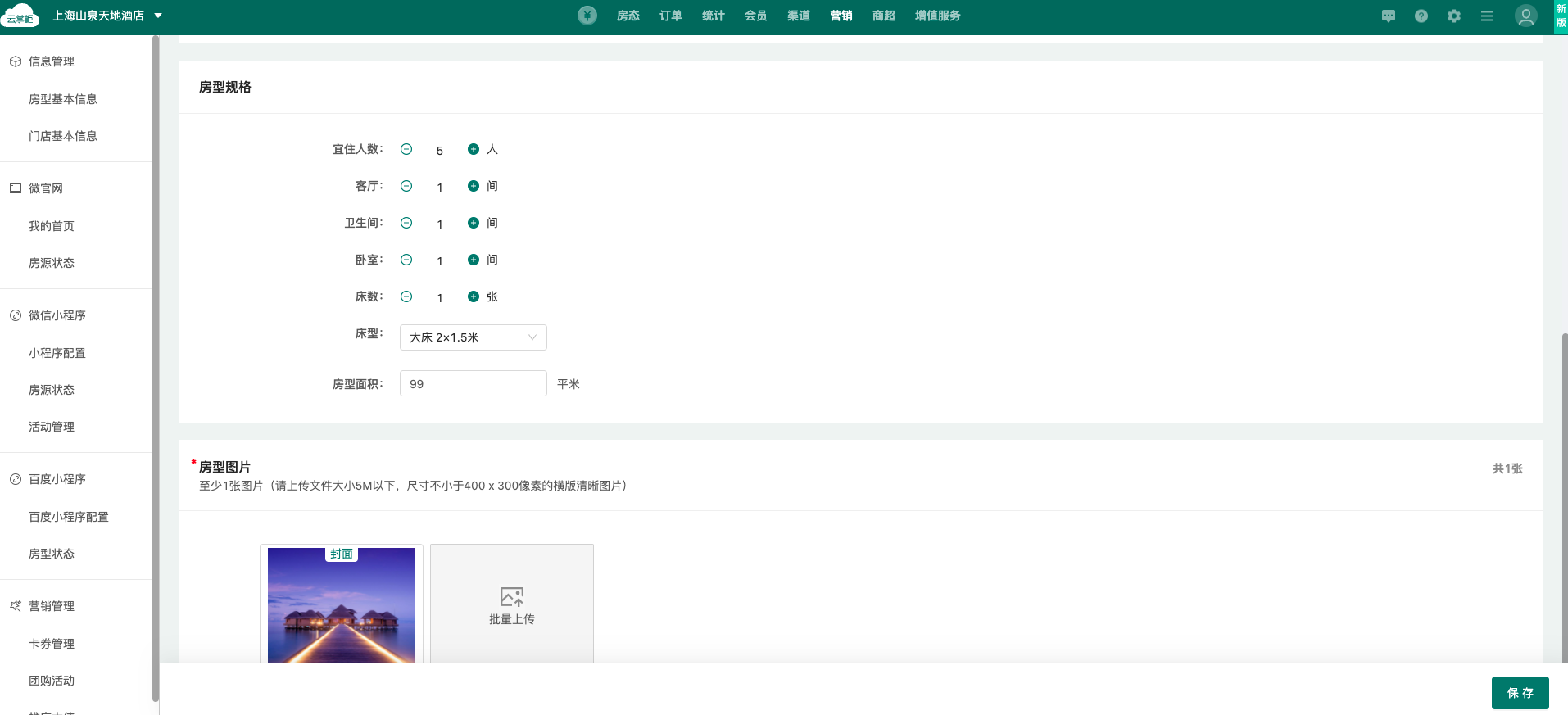Open 商超 tab

tap(884, 16)
